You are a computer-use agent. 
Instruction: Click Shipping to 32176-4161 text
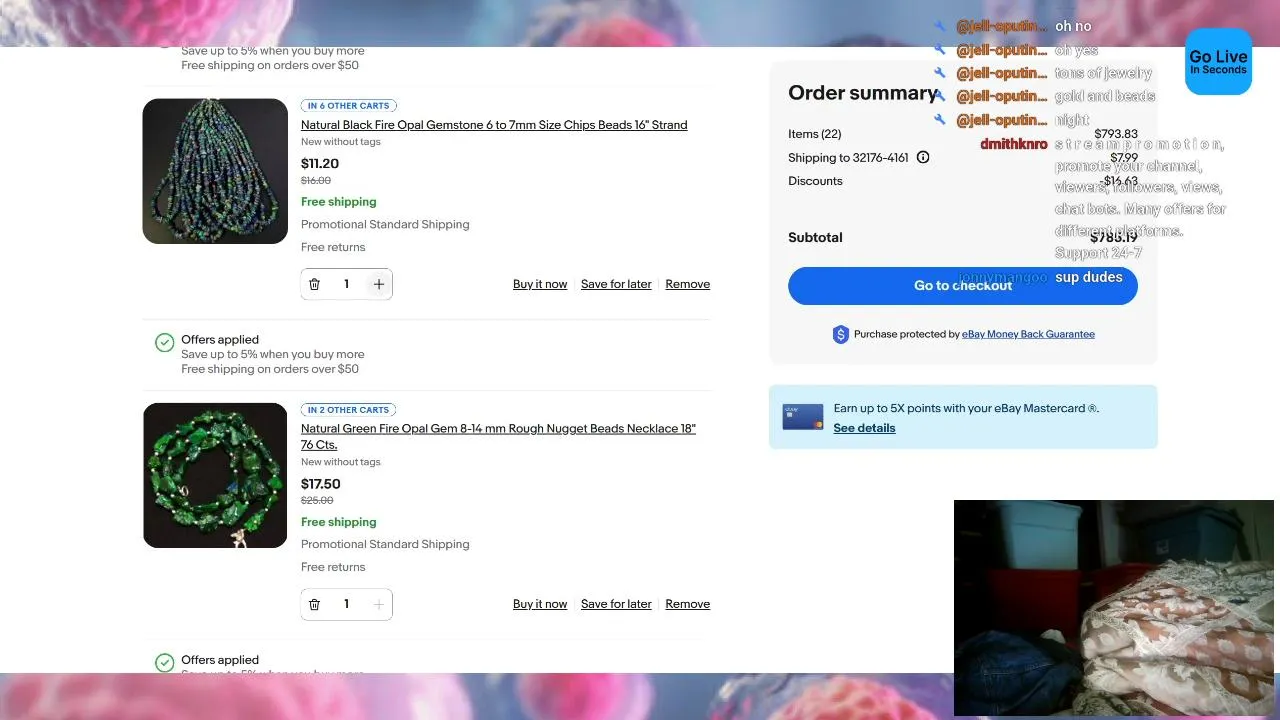tap(848, 157)
